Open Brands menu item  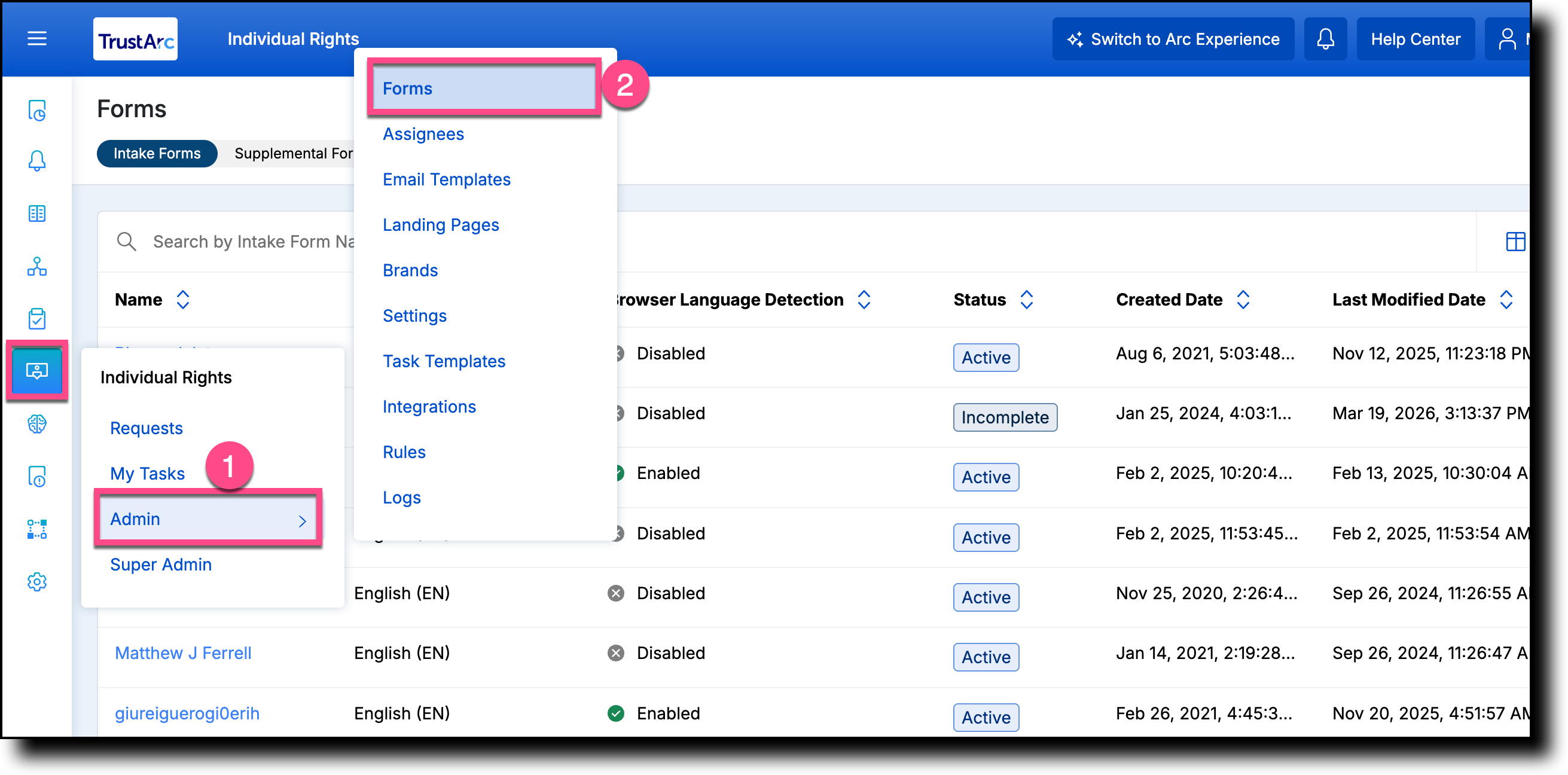[410, 270]
